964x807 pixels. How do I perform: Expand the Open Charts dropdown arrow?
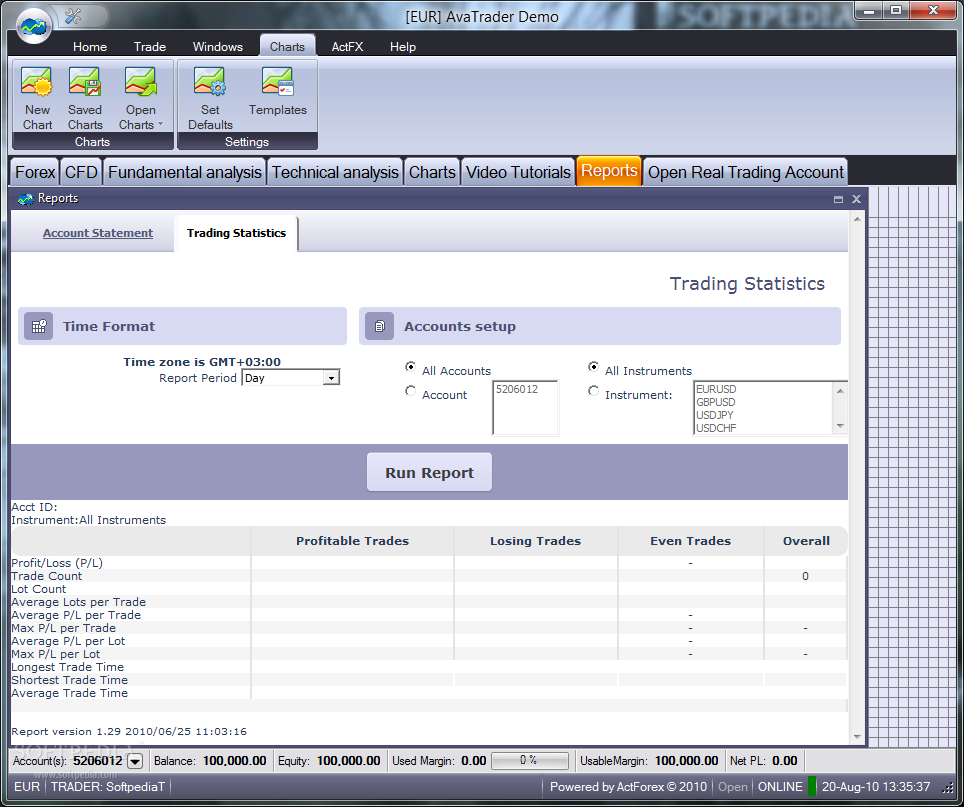[x=160, y=124]
